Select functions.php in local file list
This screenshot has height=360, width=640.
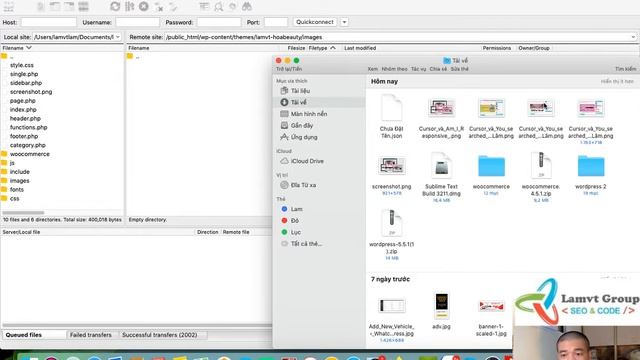(x=29, y=127)
